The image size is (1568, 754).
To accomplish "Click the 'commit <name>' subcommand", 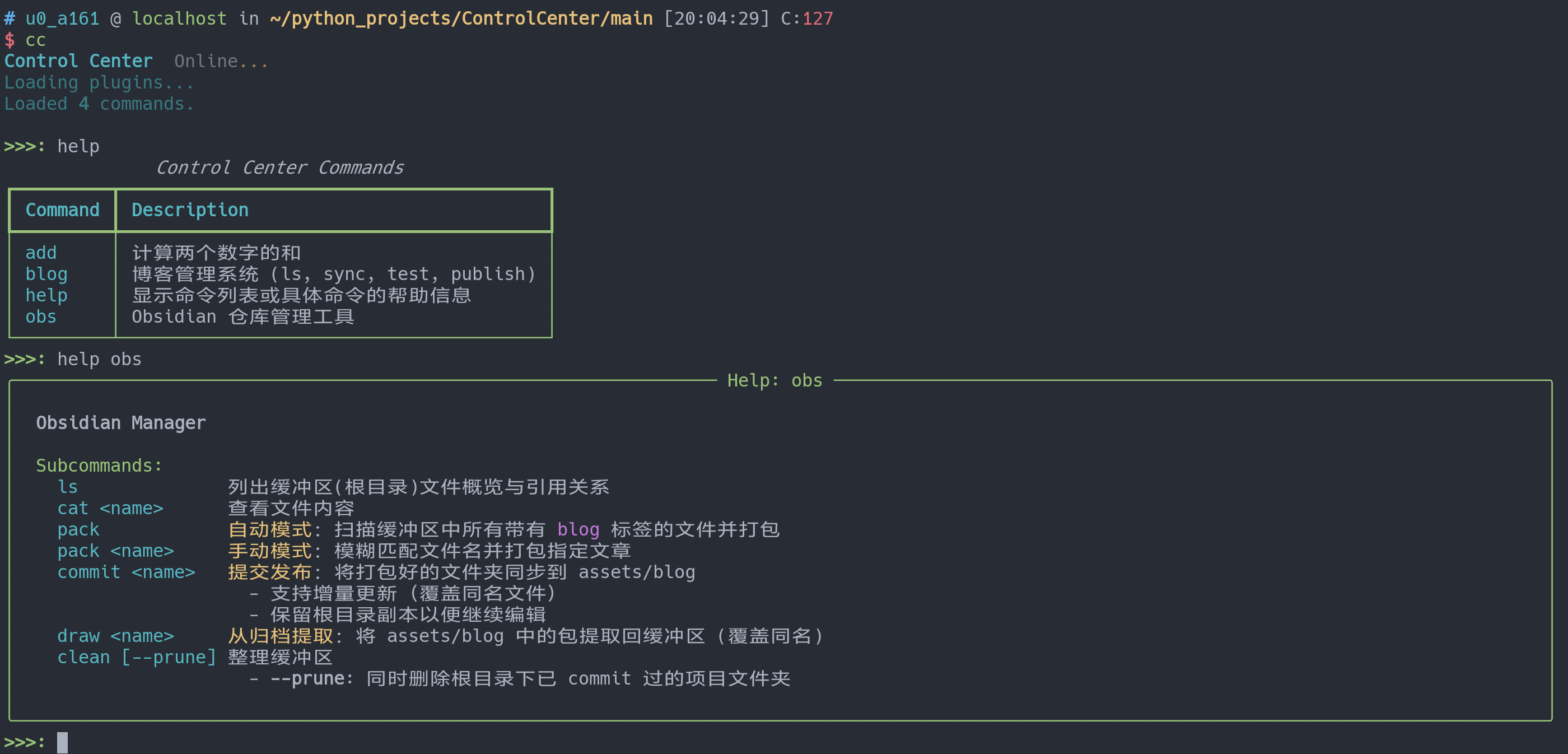I will click(126, 573).
